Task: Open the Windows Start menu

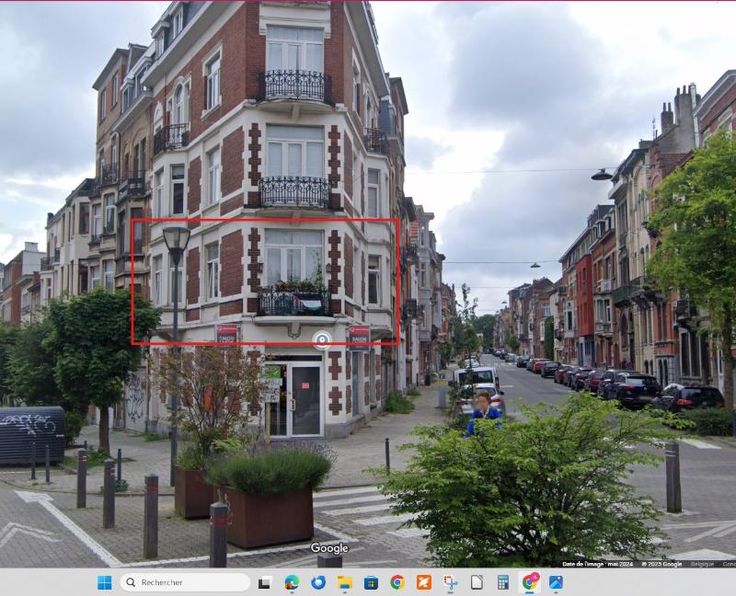Action: 104,582
